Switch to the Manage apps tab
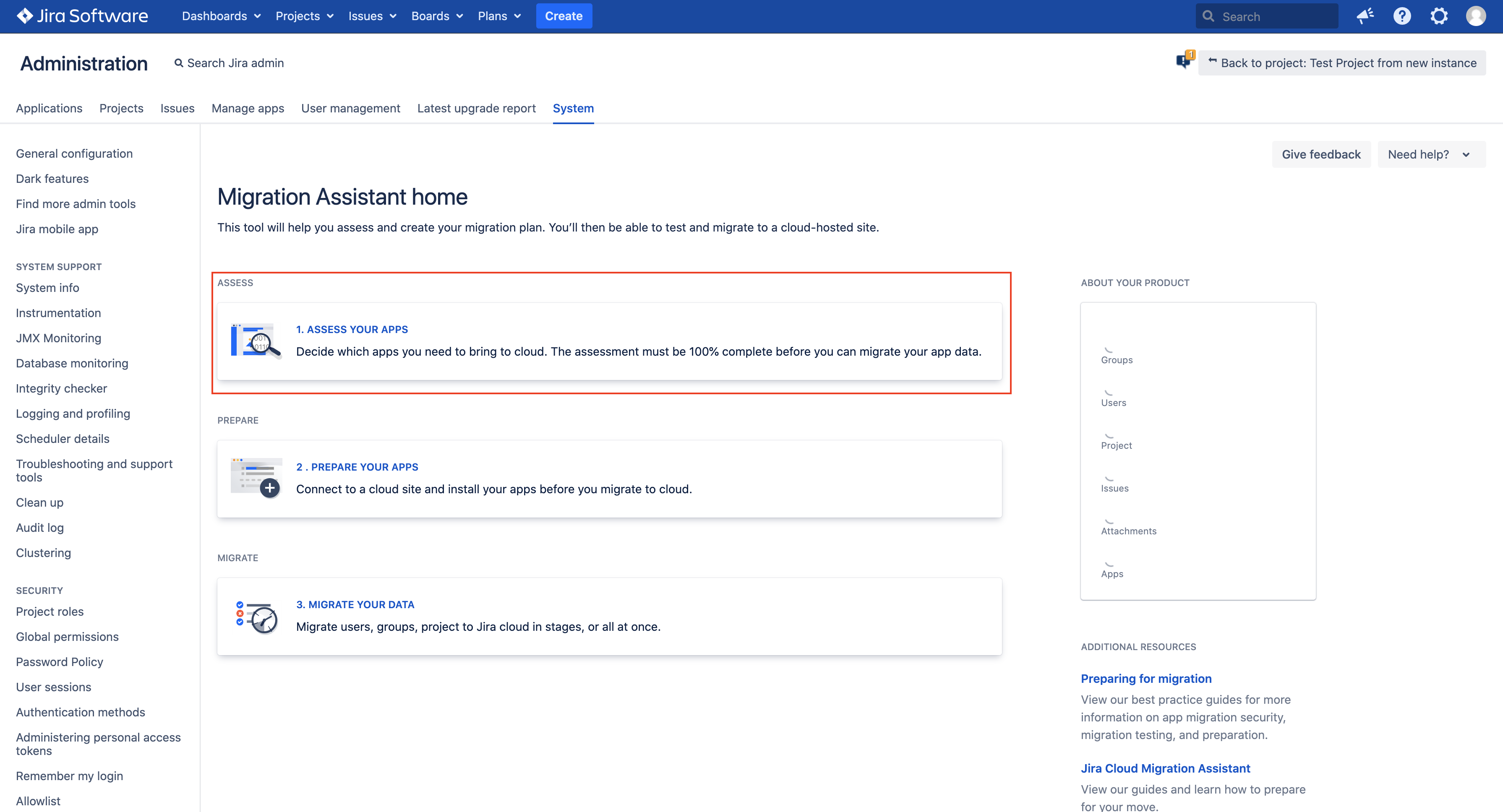 pos(248,108)
